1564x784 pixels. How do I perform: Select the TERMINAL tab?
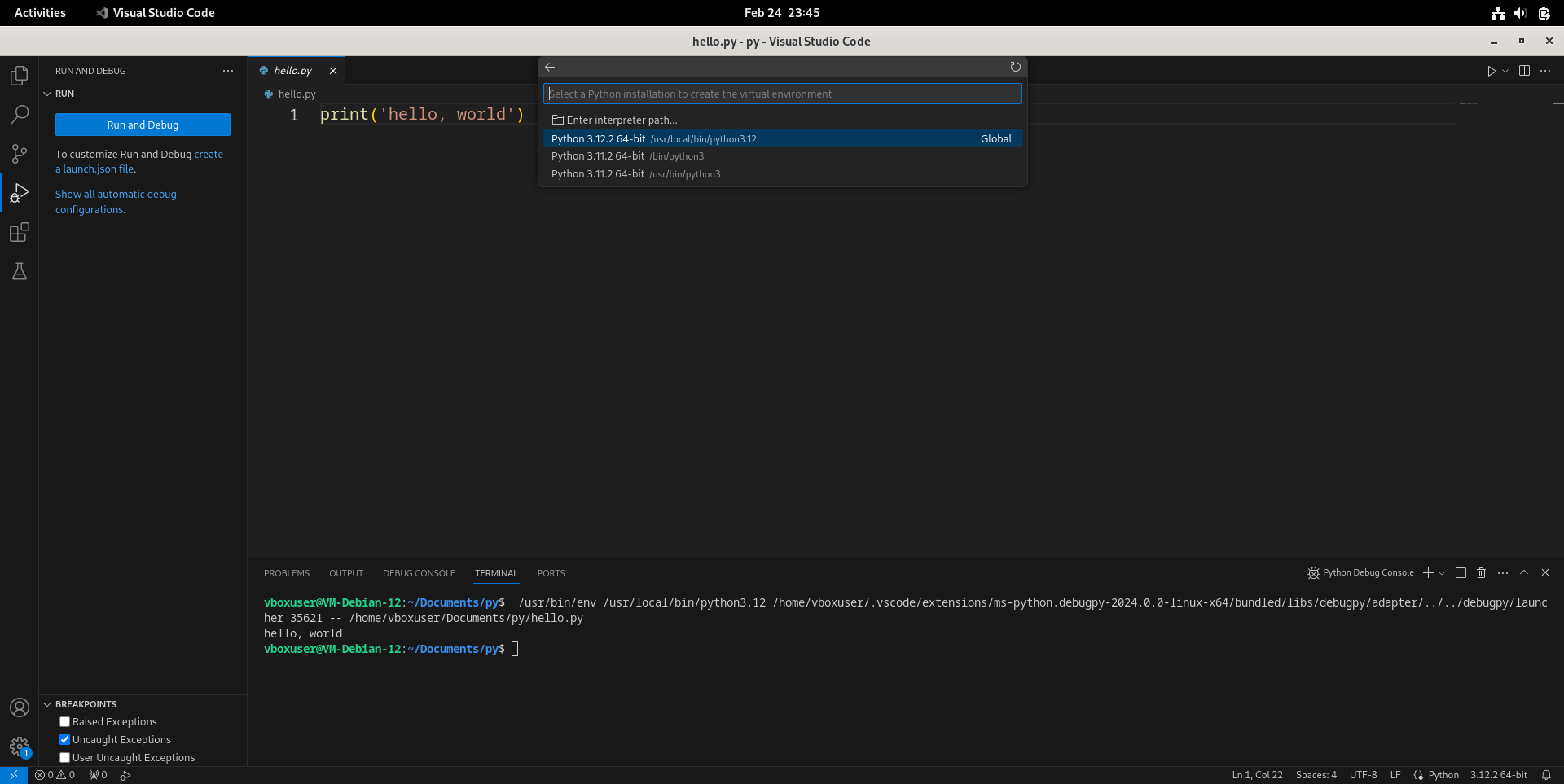(496, 573)
